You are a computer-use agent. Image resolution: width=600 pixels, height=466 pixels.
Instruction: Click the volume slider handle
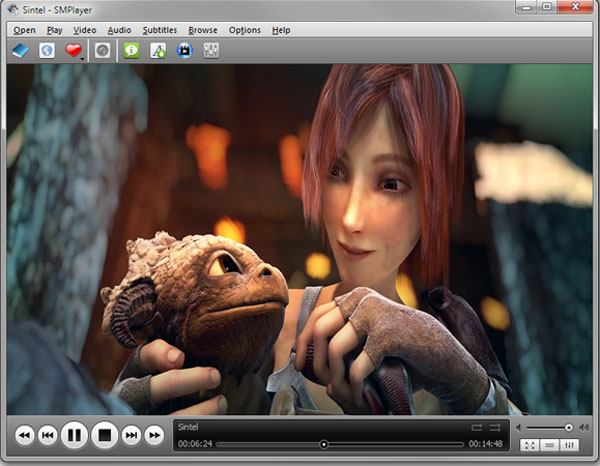tap(569, 427)
